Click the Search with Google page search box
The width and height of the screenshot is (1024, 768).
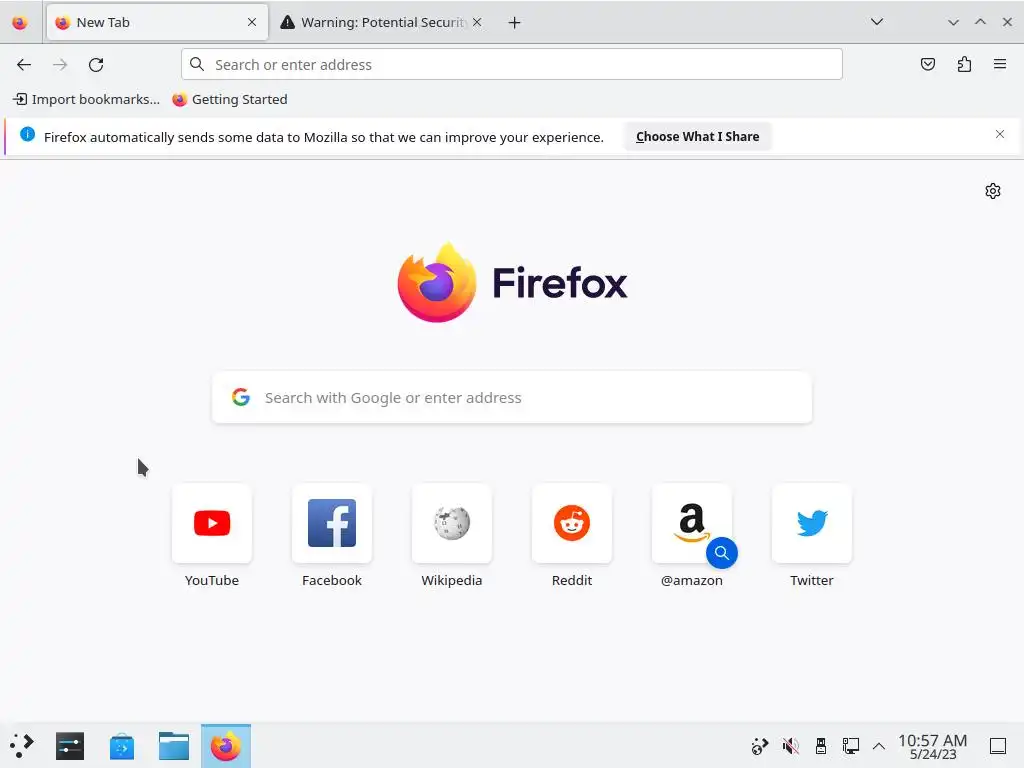pyautogui.click(x=512, y=398)
